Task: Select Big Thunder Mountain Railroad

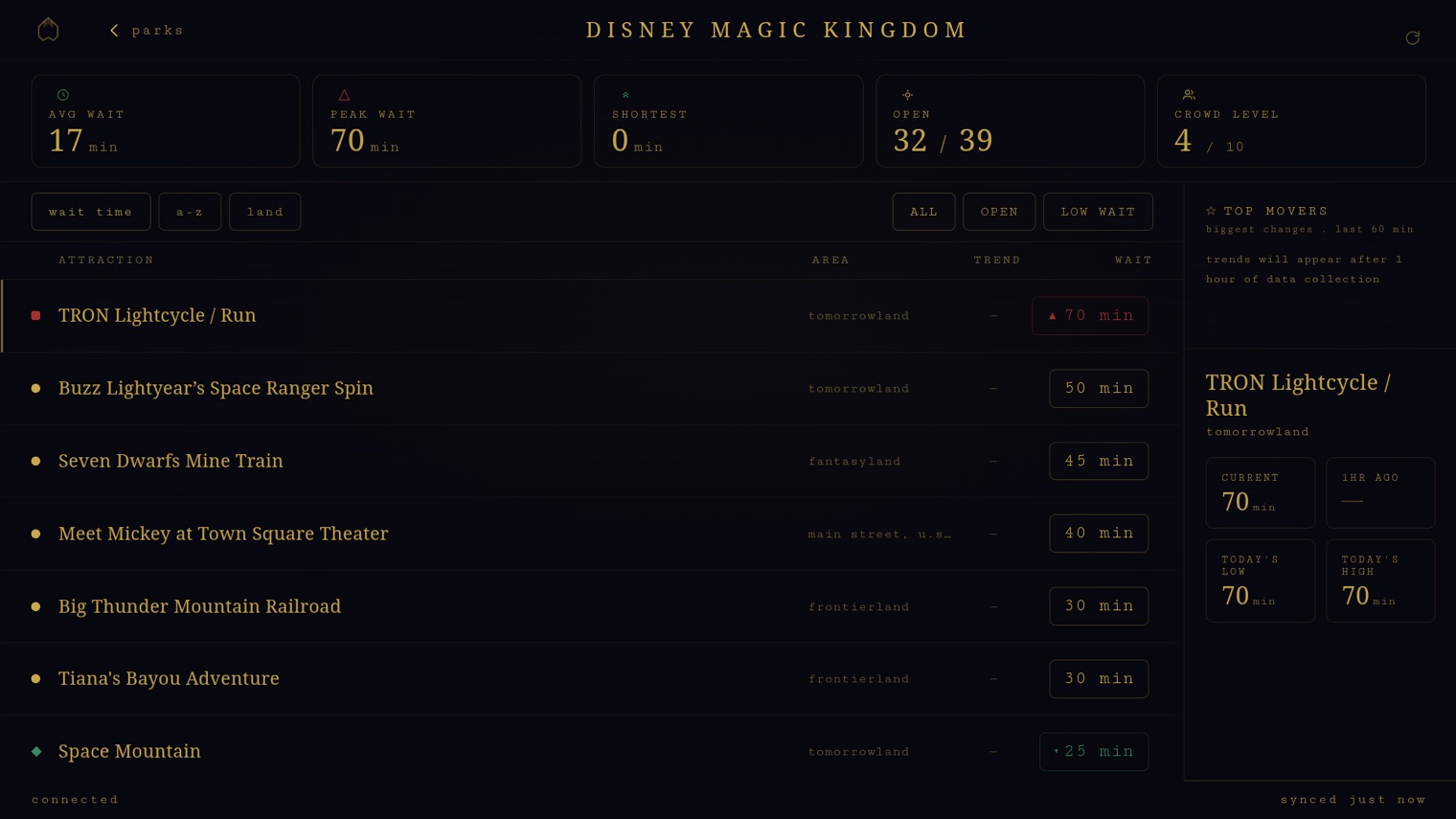Action: pos(592,606)
